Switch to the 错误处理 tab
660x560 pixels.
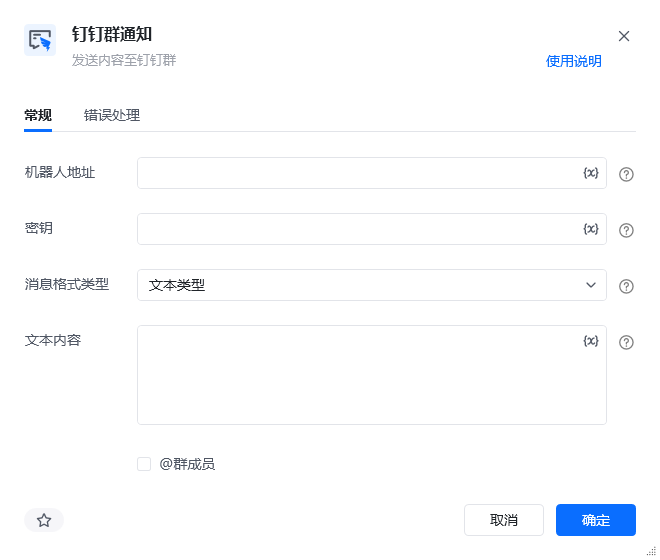(112, 115)
